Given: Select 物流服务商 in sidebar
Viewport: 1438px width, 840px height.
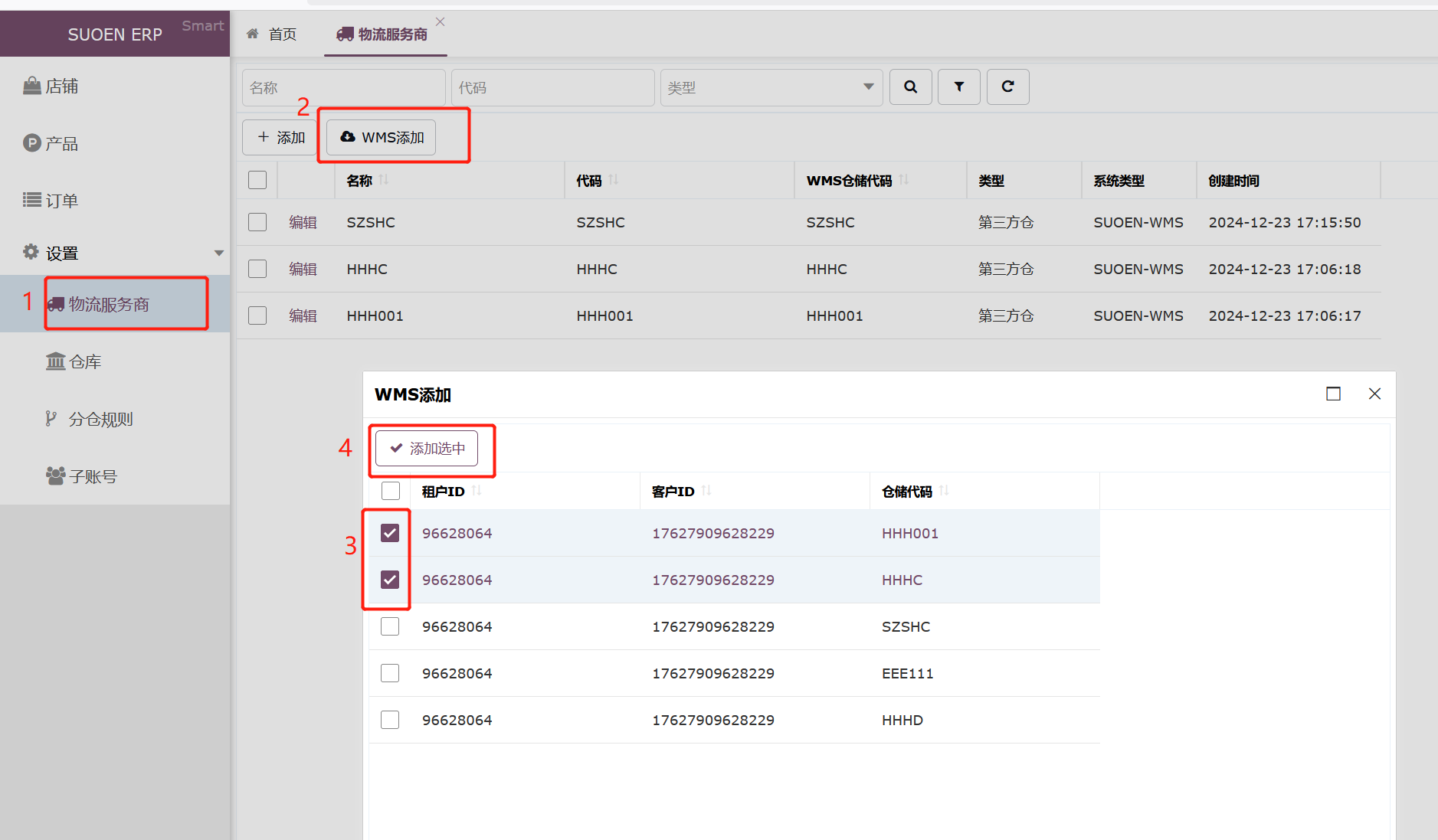Looking at the screenshot, I should (115, 304).
